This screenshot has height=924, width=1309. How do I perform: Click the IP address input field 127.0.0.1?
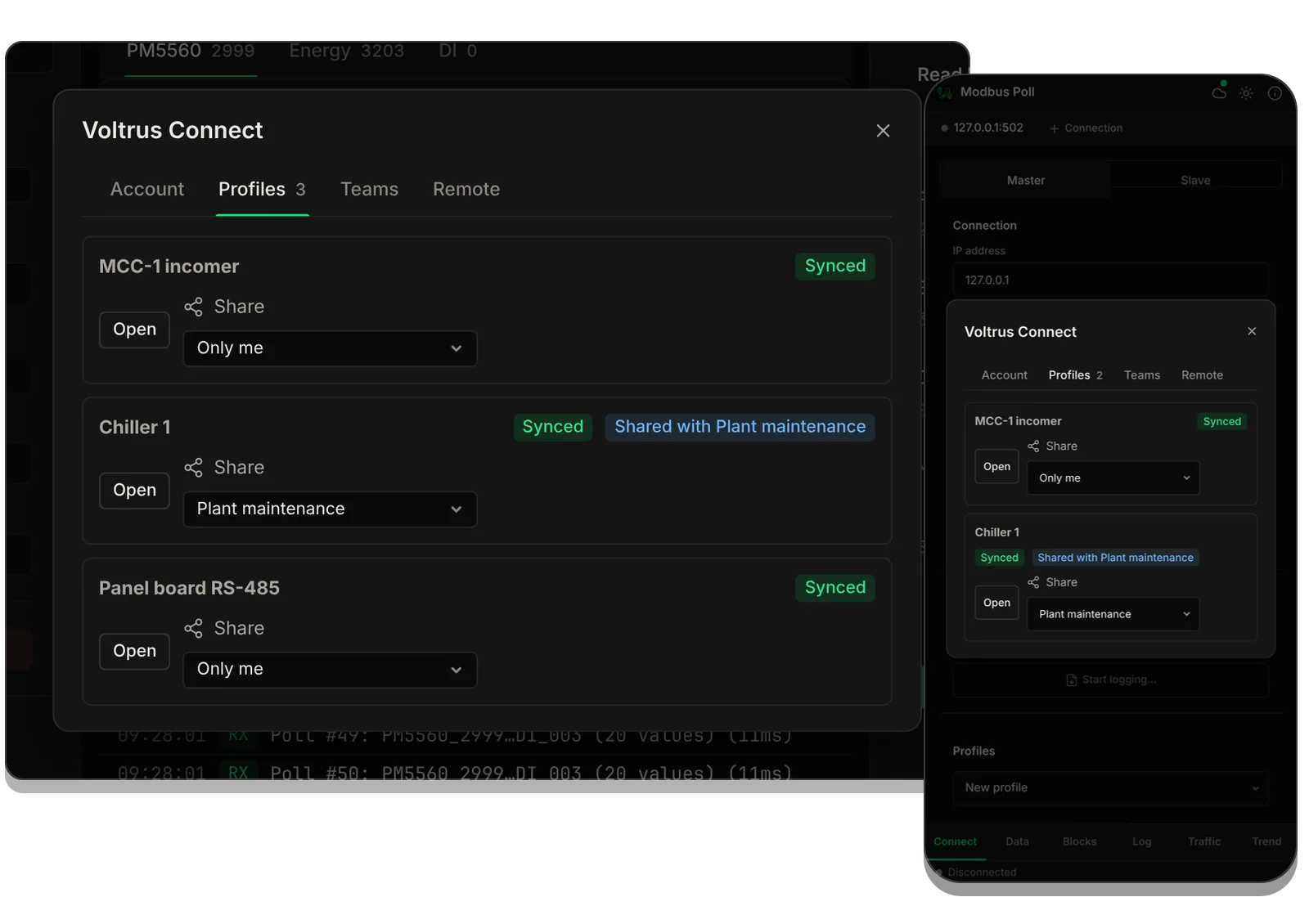pos(1111,280)
